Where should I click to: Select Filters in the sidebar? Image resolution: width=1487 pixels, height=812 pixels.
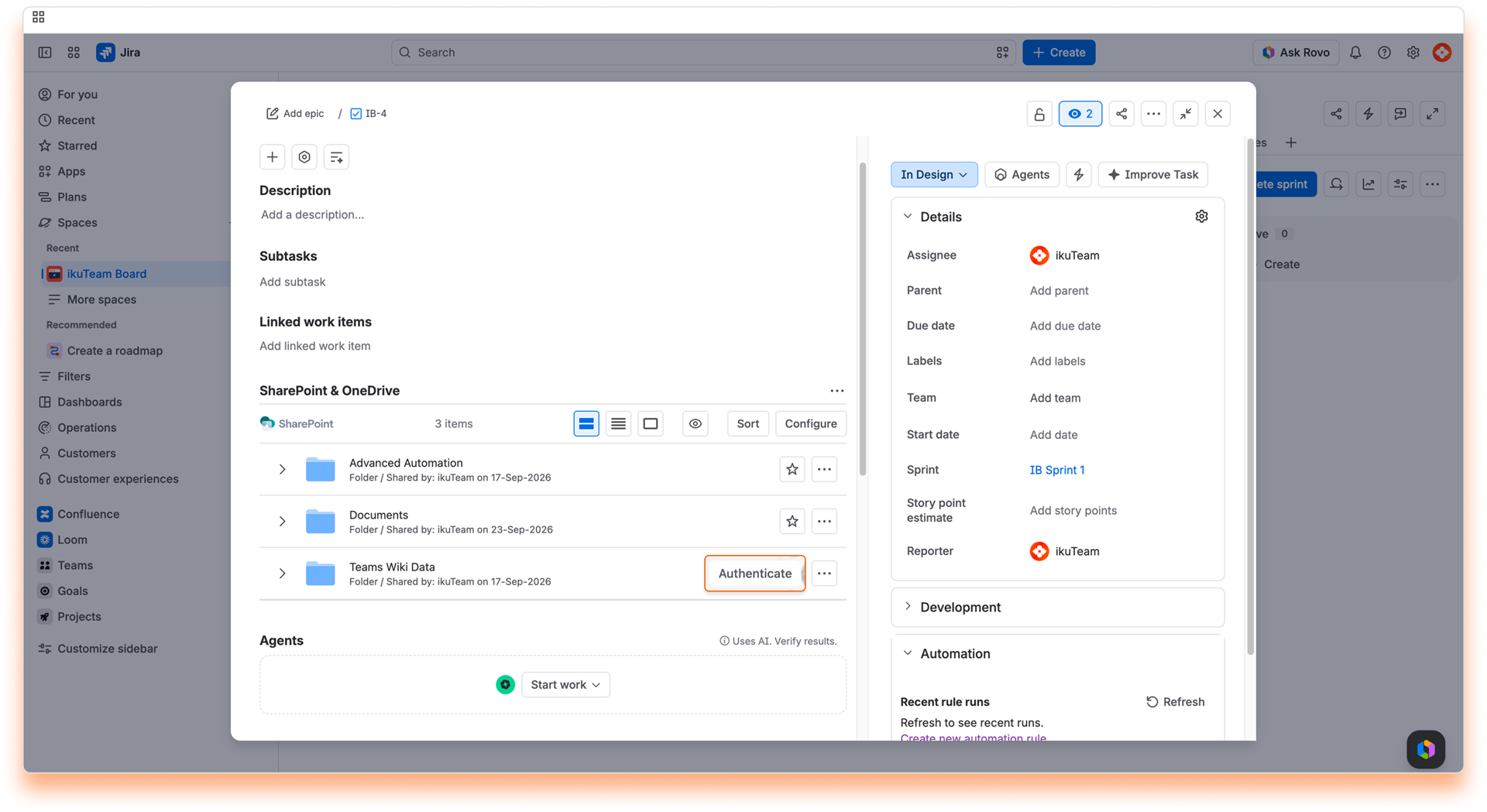coord(74,376)
